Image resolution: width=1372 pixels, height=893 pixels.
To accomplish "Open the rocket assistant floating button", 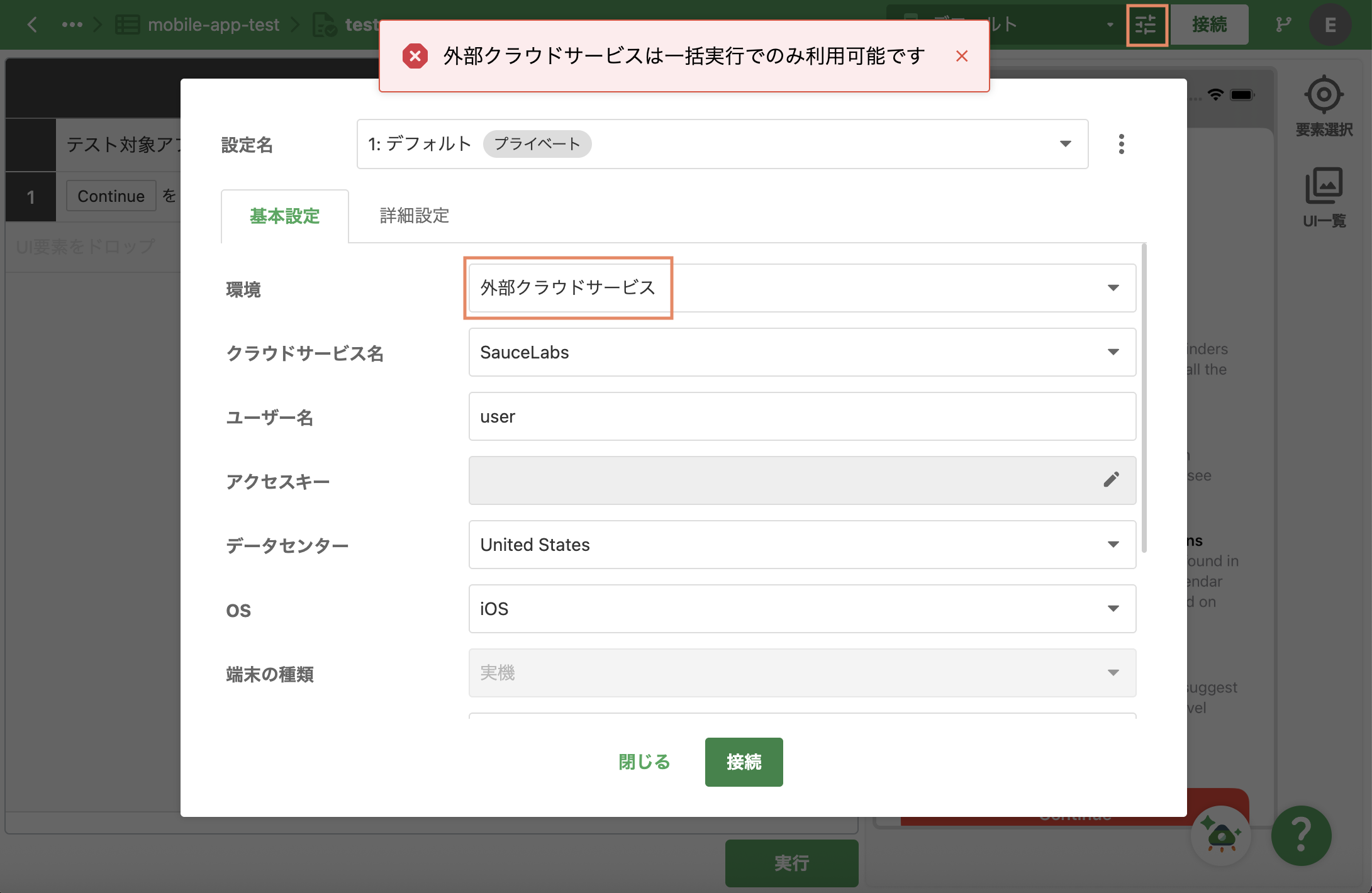I will (x=1220, y=836).
